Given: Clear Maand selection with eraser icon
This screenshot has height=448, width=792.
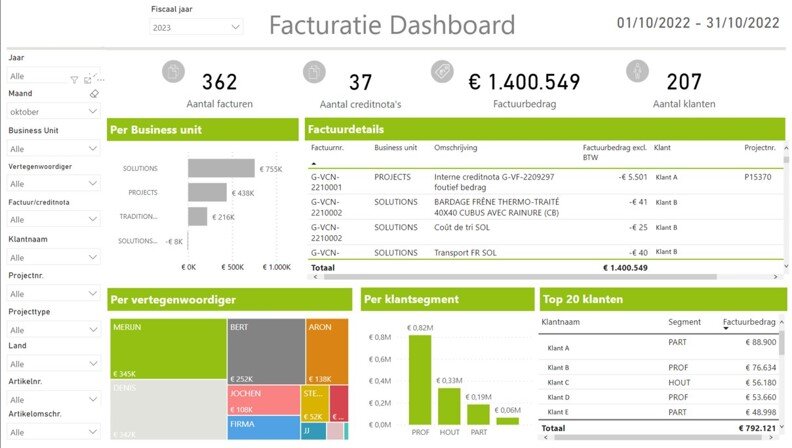Looking at the screenshot, I should (94, 94).
